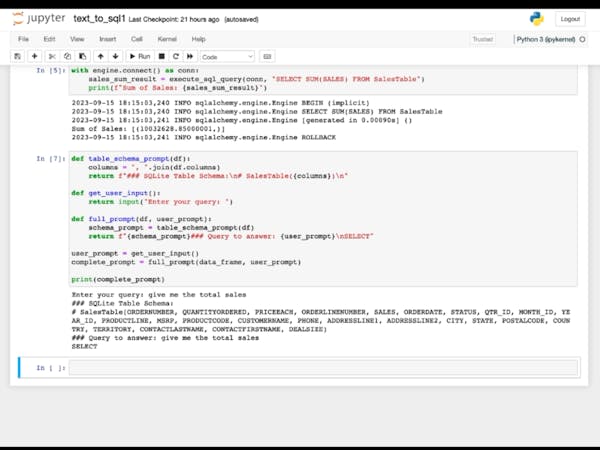600x450 pixels.
Task: Open the Cell menu
Action: (x=137, y=39)
